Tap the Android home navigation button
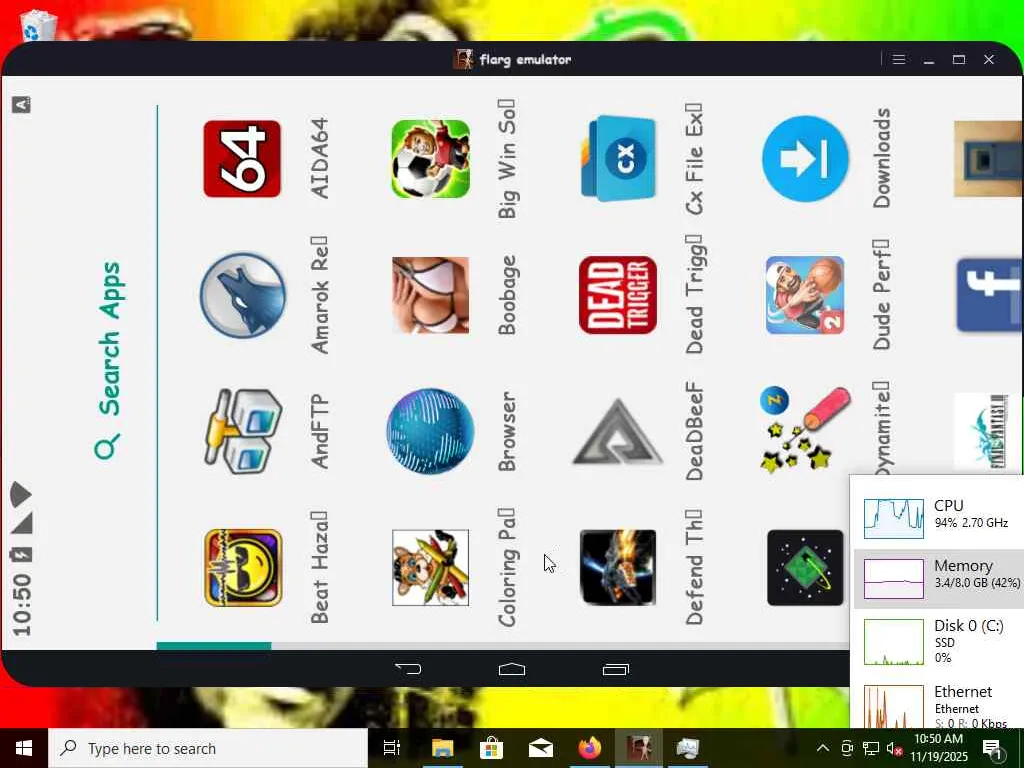Screen dimensions: 1024x768 pos(511,669)
